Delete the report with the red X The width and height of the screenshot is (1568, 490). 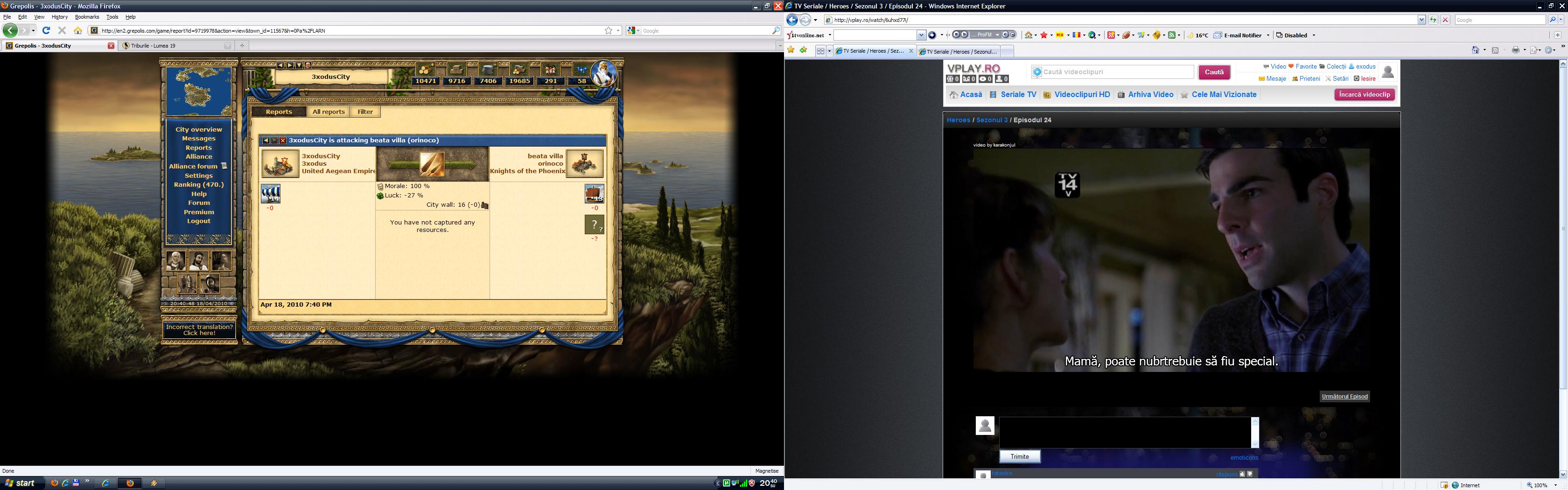point(283,140)
